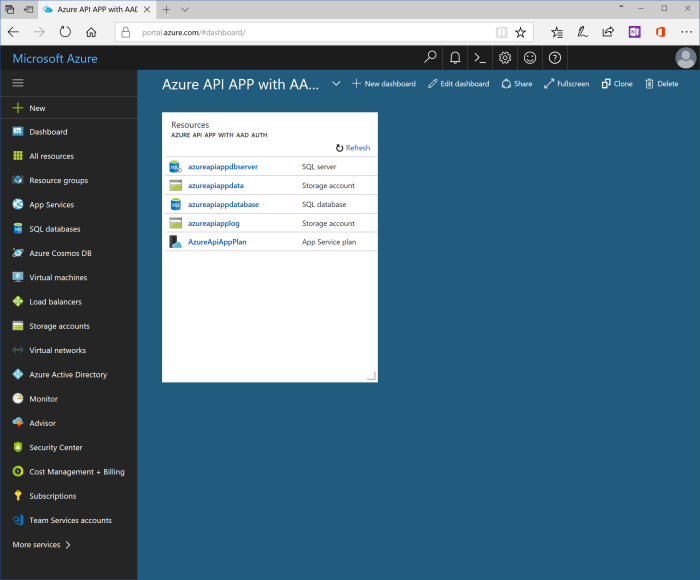Enter Fullscreen dashboard mode
The image size is (700, 580).
point(567,83)
